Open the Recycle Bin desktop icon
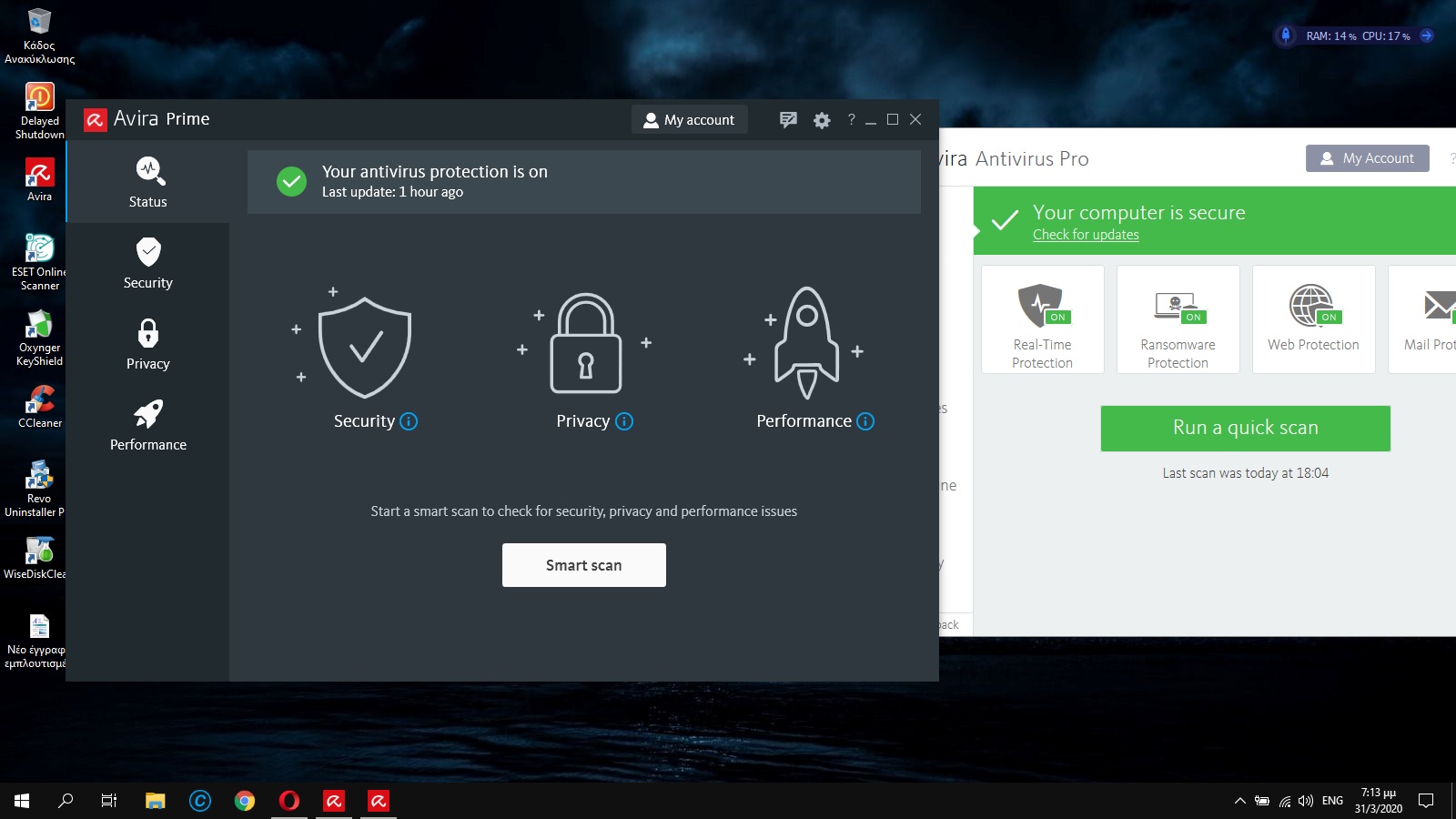The image size is (1456, 819). click(x=39, y=36)
